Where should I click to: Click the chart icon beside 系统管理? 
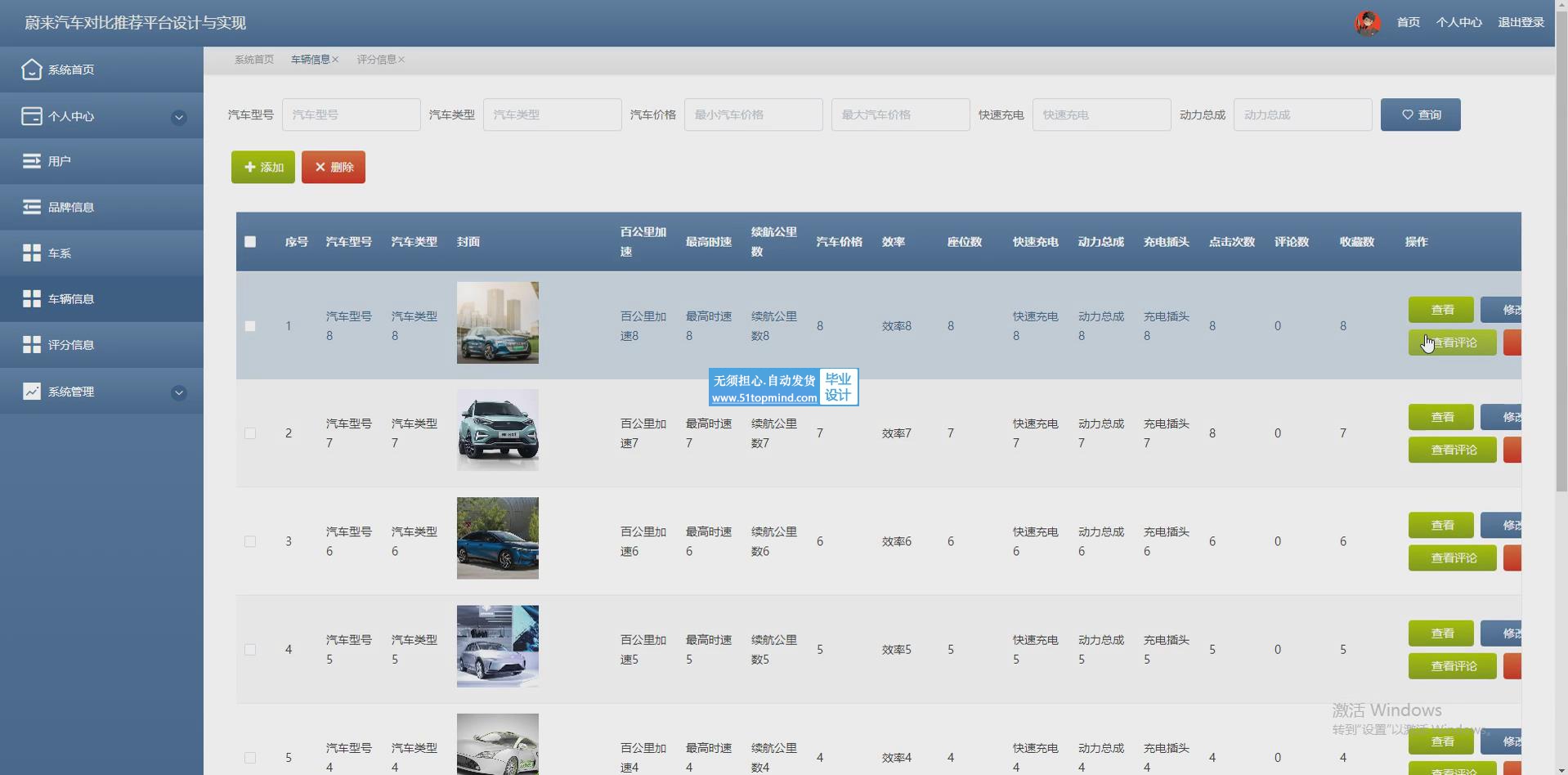(31, 391)
